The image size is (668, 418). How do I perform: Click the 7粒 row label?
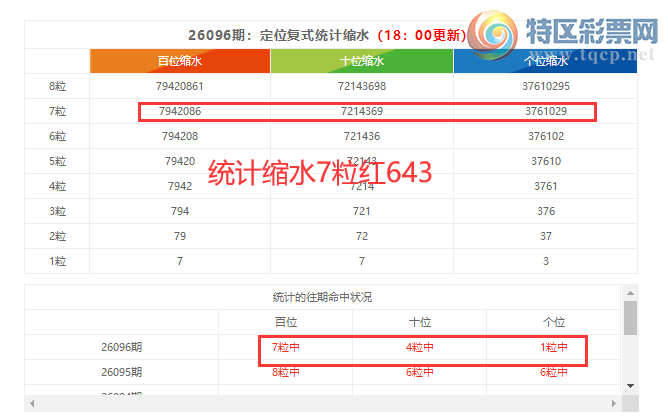(57, 111)
